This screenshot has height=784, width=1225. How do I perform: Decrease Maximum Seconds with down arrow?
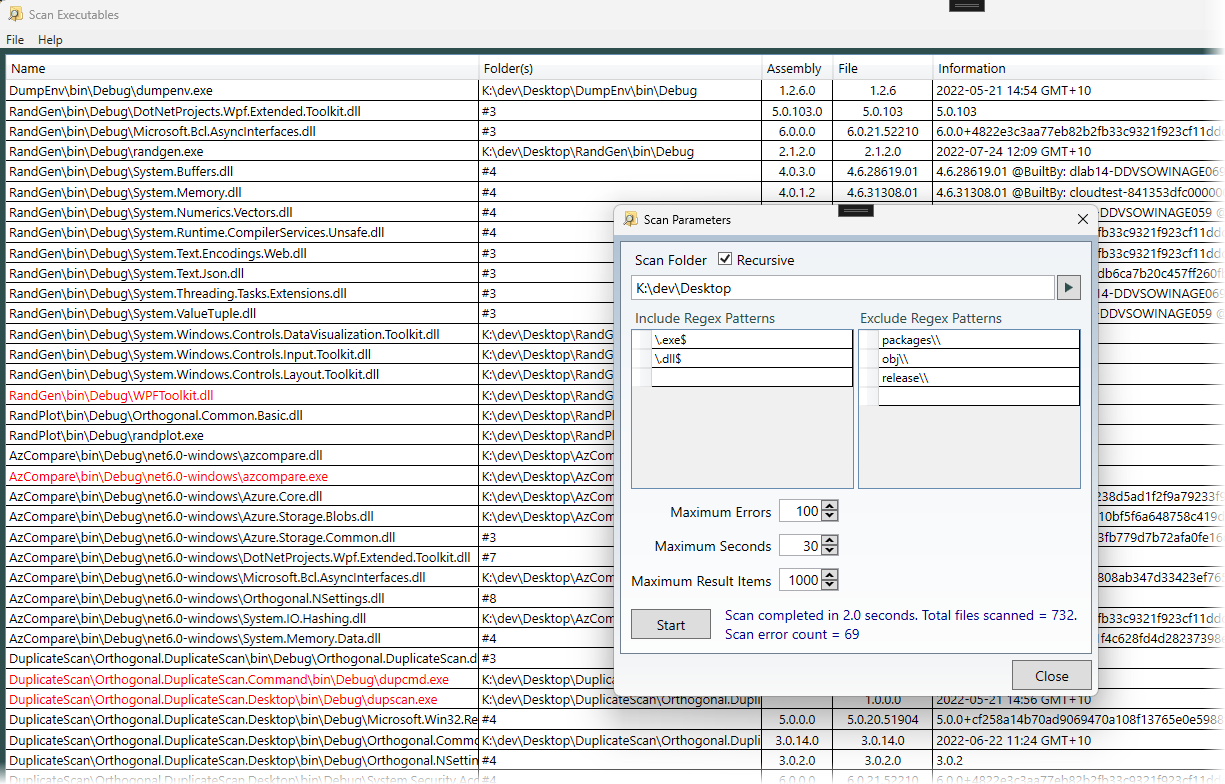tap(830, 550)
